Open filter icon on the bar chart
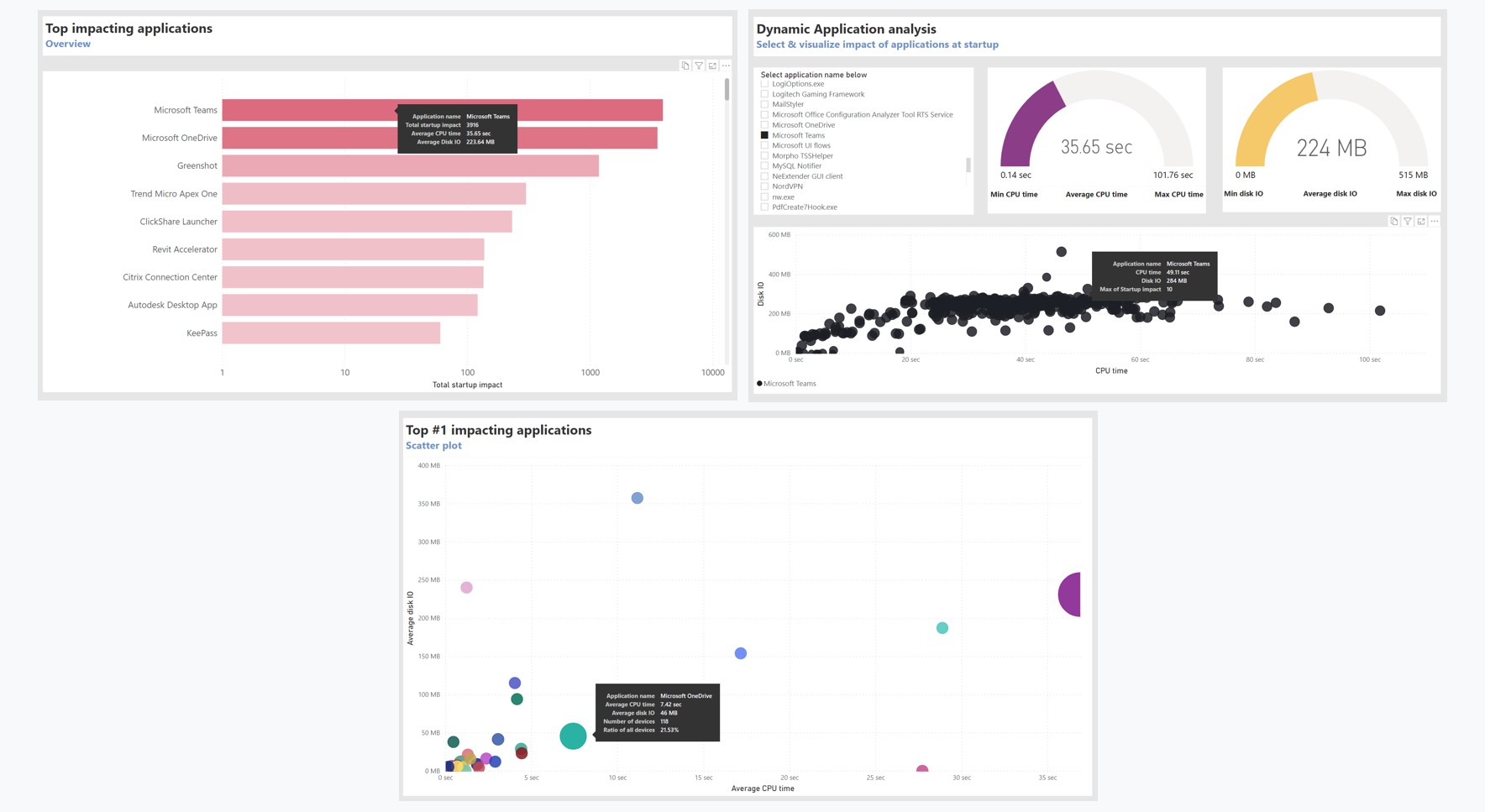The image size is (1485, 812). tap(699, 65)
